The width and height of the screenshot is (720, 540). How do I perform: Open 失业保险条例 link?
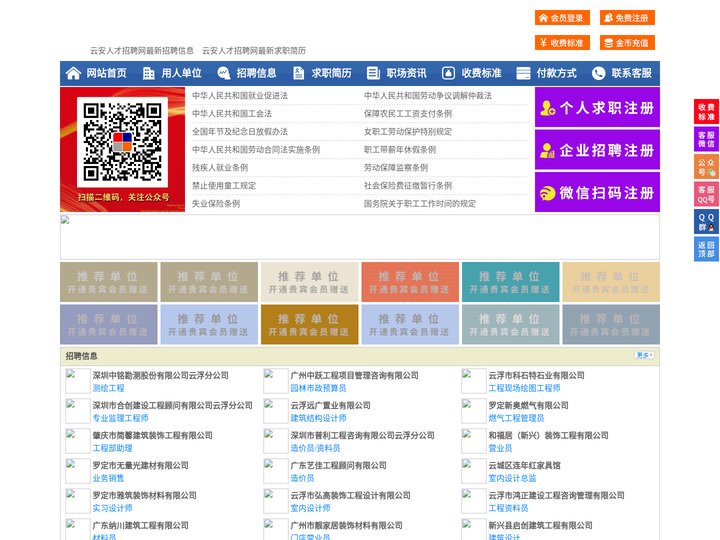point(216,203)
